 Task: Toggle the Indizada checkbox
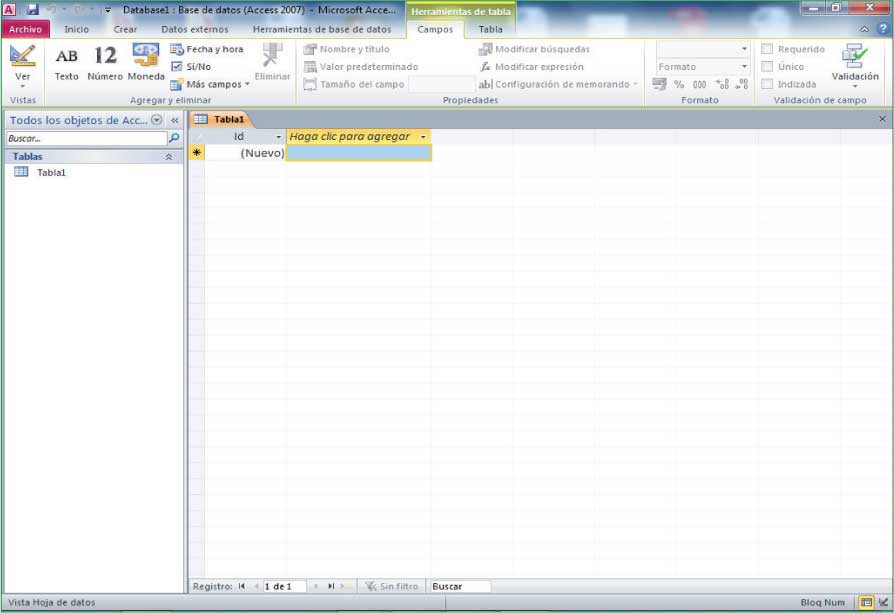[x=767, y=84]
